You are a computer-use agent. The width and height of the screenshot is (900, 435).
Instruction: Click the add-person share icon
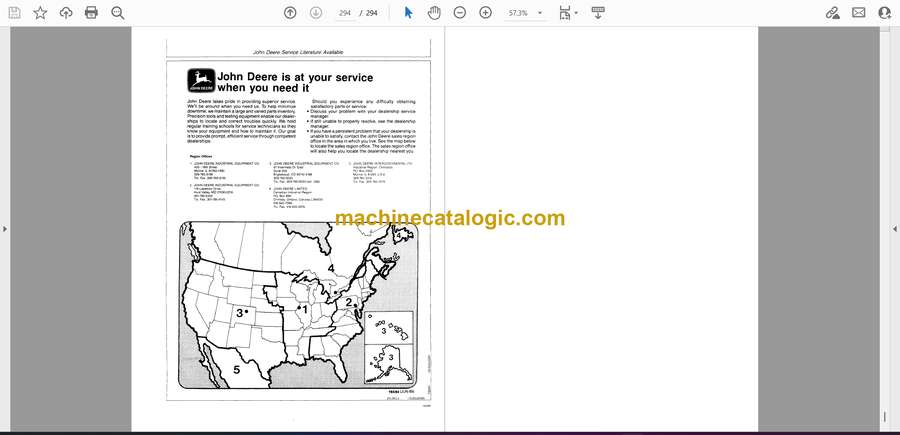click(x=884, y=13)
